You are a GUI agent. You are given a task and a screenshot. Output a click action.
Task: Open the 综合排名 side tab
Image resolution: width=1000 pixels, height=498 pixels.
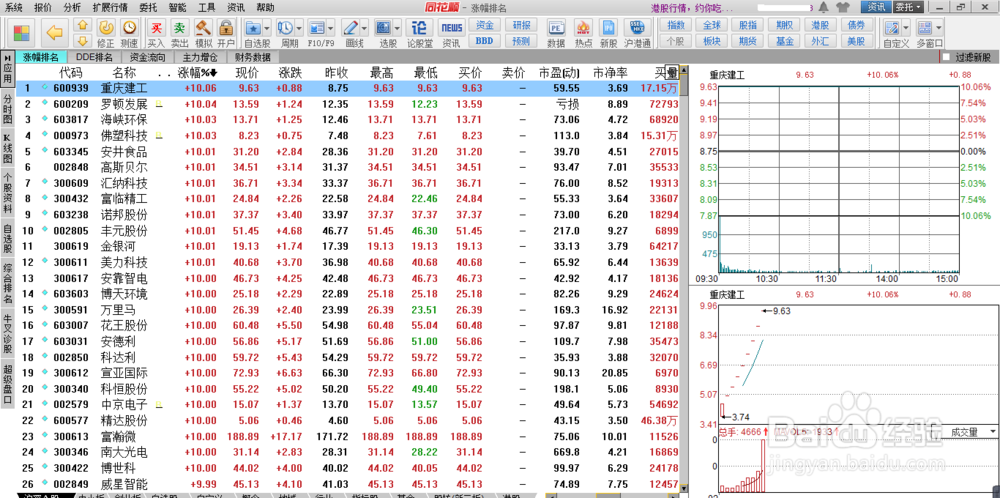click(8, 282)
